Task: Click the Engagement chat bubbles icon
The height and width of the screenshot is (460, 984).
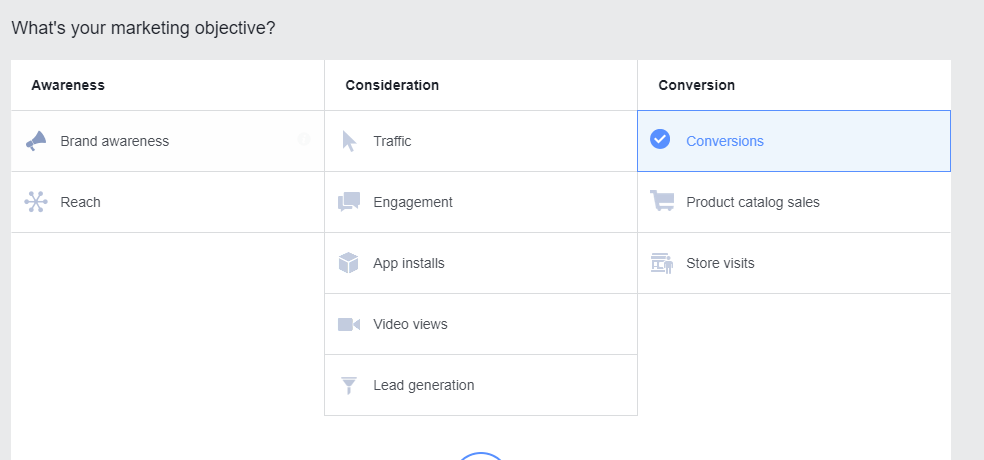Action: pos(349,202)
